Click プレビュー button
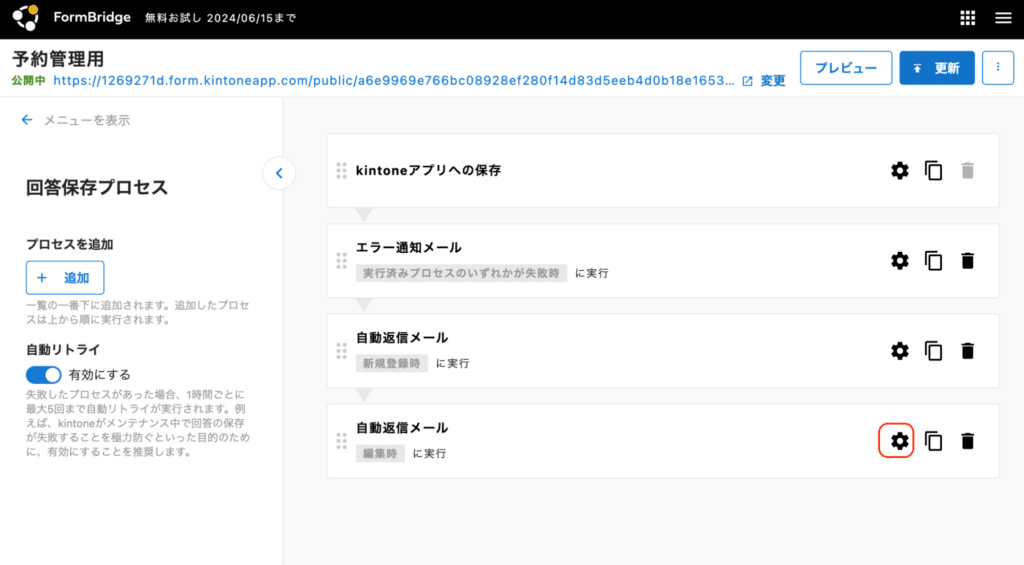The image size is (1024, 565). [846, 67]
